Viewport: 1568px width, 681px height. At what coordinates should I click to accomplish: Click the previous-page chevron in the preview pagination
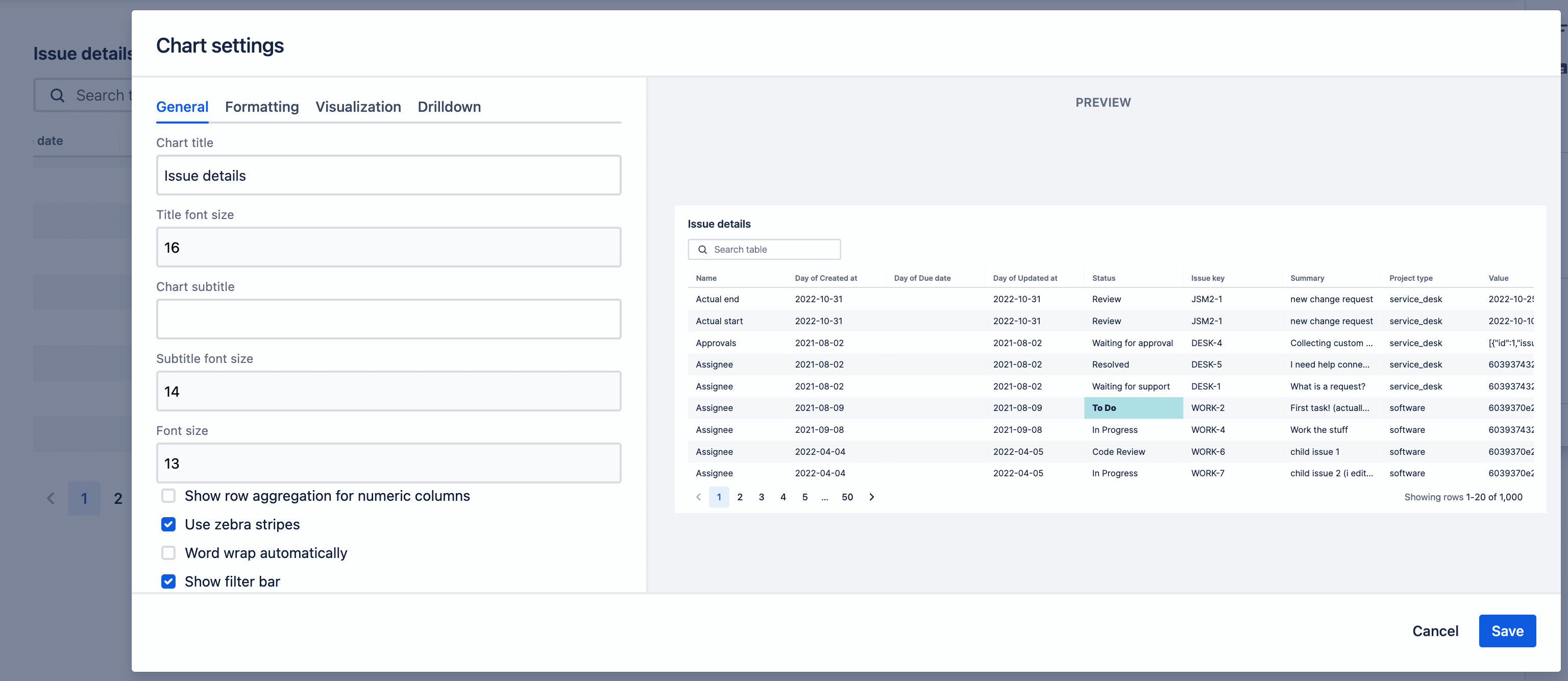pyautogui.click(x=698, y=497)
